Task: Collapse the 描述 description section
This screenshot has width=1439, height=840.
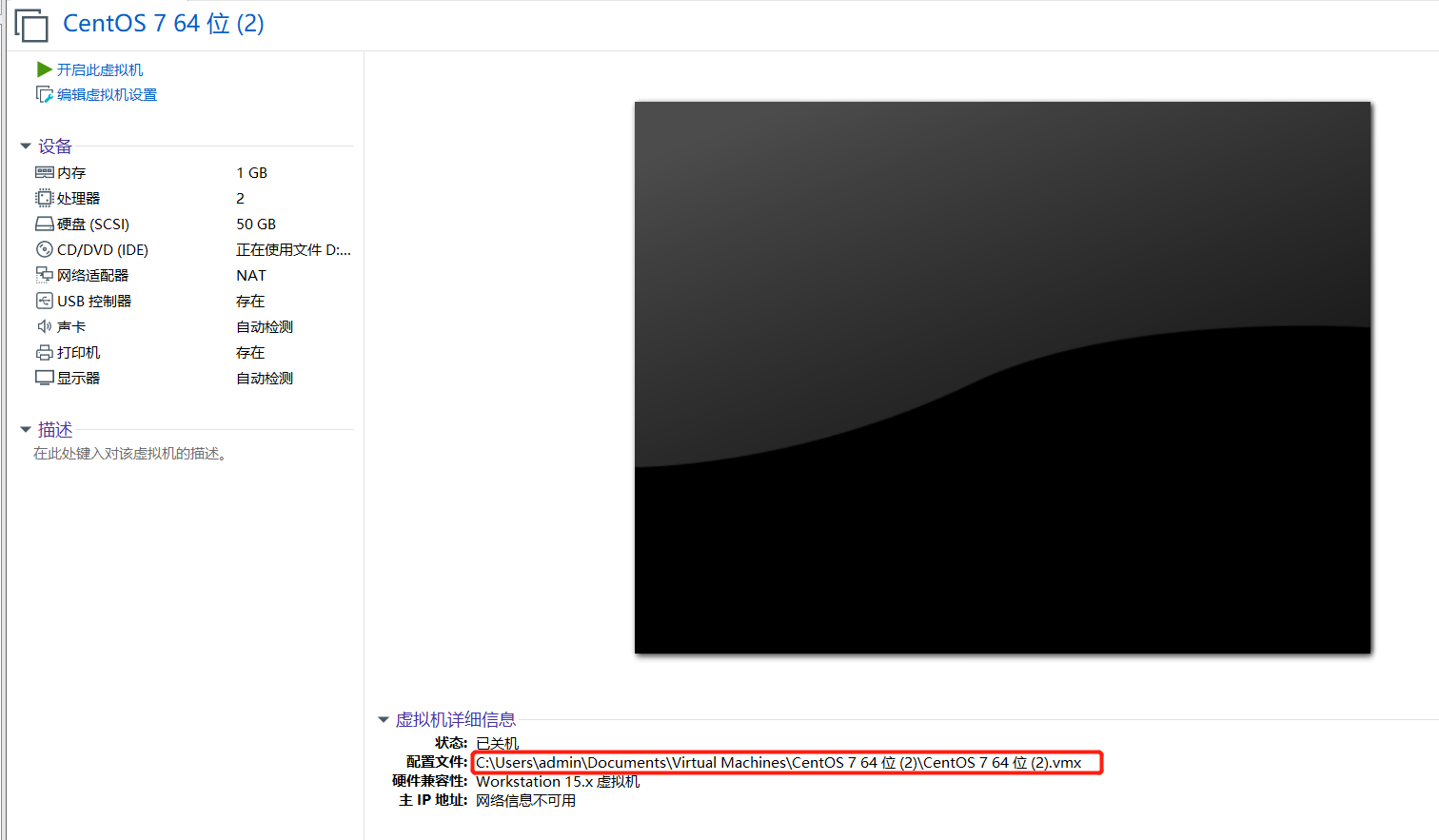Action: (26, 430)
